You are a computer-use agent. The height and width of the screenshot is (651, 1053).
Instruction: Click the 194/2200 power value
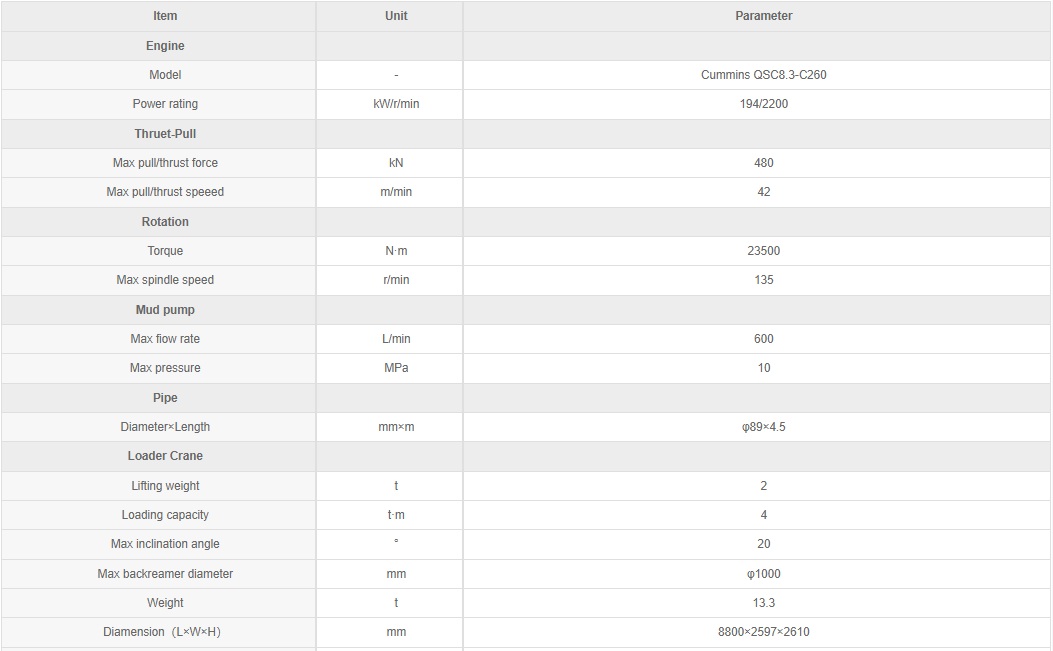pos(764,104)
